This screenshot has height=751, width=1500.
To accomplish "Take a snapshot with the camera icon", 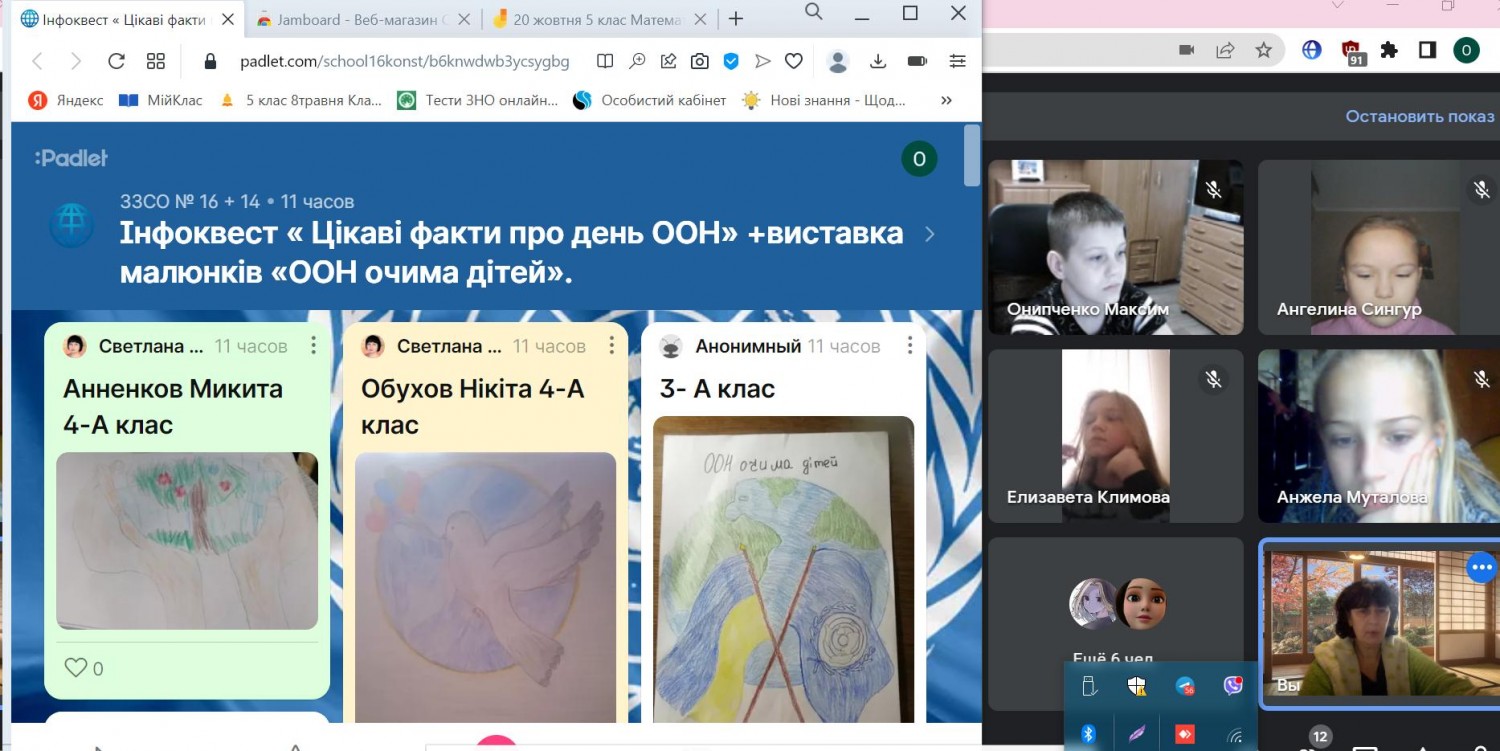I will pyautogui.click(x=700, y=61).
